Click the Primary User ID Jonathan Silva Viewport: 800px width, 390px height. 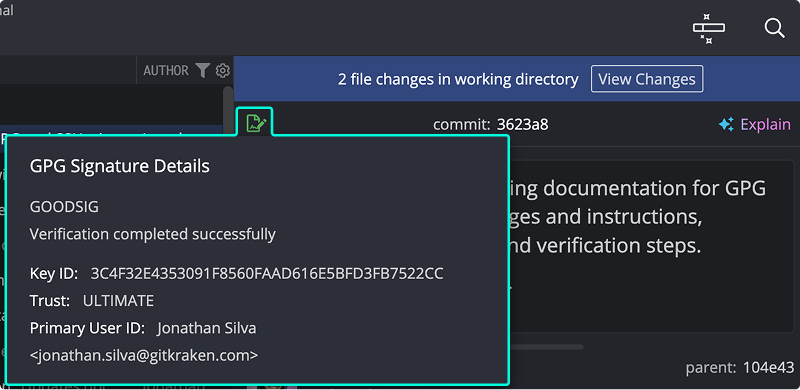click(x=207, y=328)
